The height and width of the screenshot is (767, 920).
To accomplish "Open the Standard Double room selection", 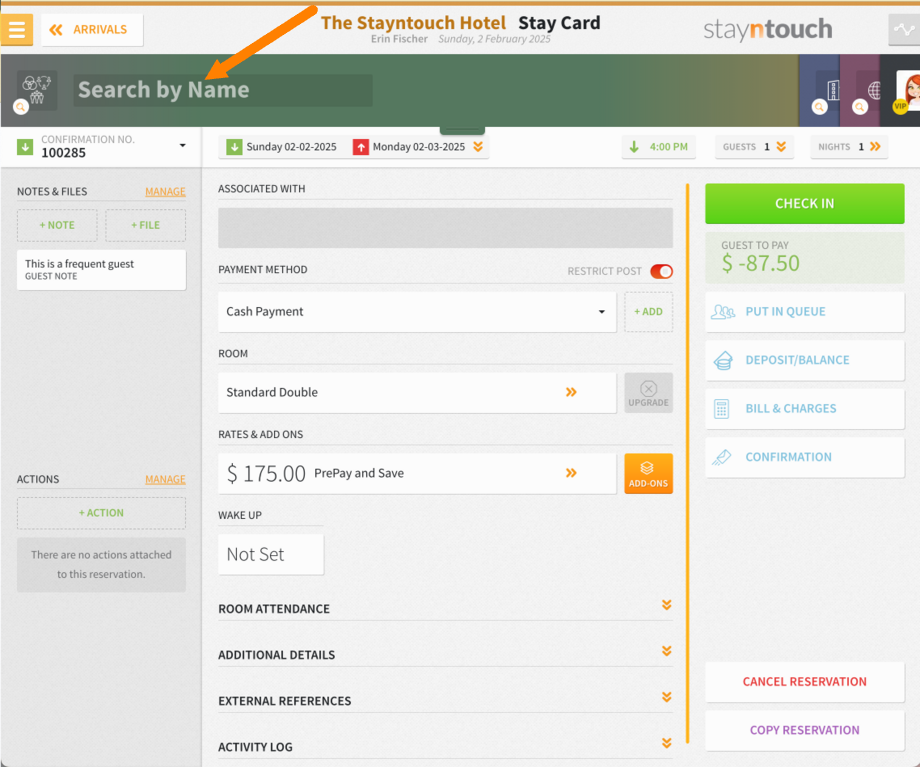I will tap(417, 393).
